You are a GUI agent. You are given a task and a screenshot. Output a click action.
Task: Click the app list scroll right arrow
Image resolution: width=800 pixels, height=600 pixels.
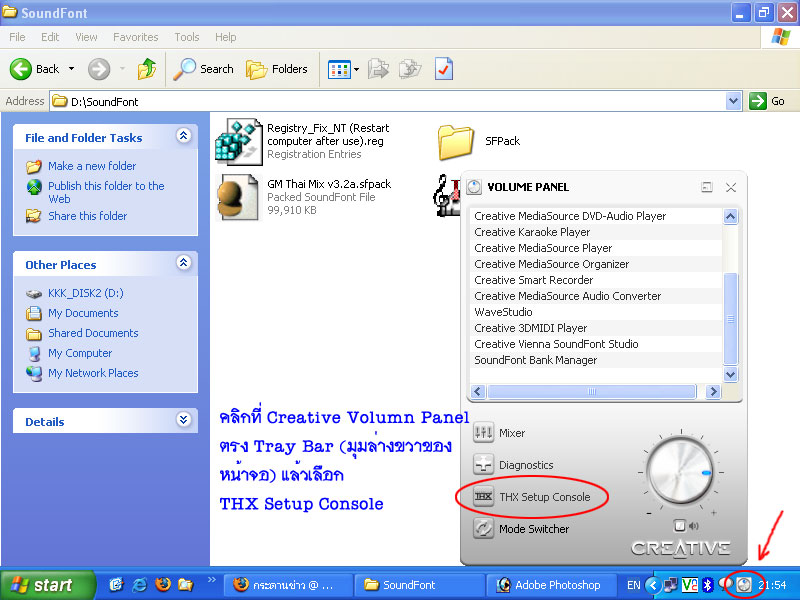coord(713,392)
